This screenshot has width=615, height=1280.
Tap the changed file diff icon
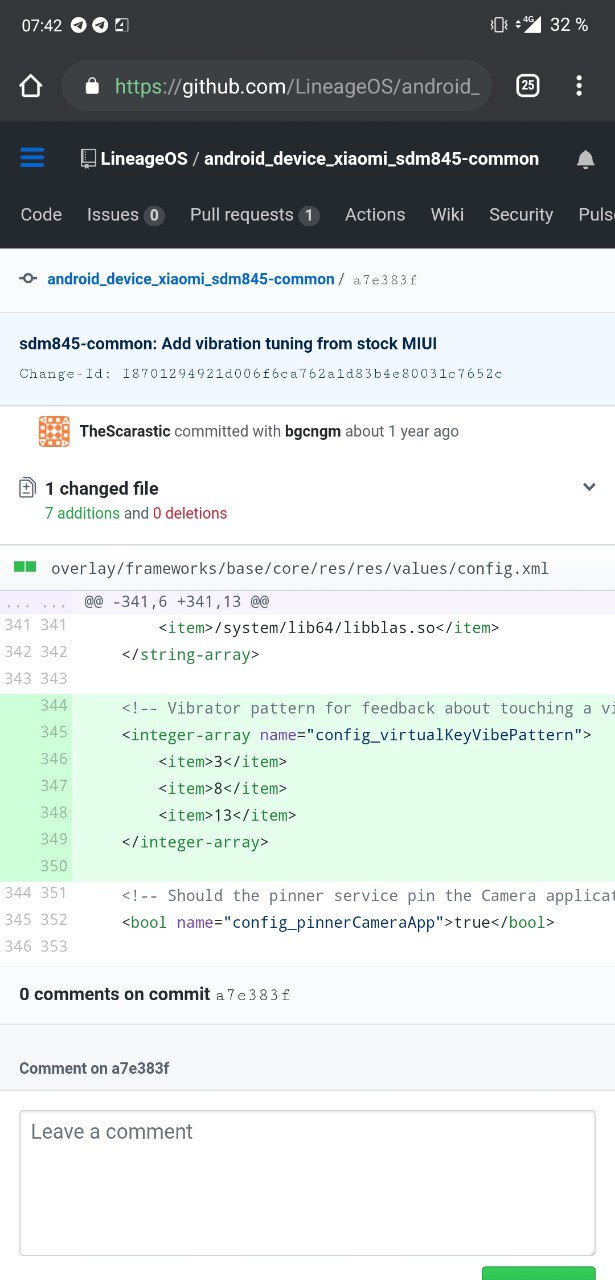28,489
